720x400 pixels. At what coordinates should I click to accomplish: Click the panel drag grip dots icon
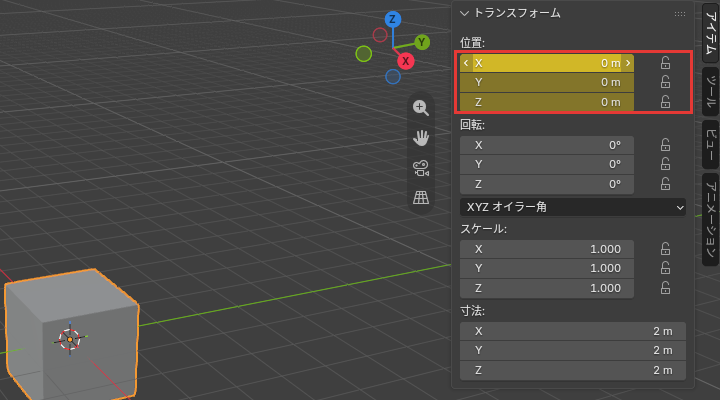tap(680, 14)
